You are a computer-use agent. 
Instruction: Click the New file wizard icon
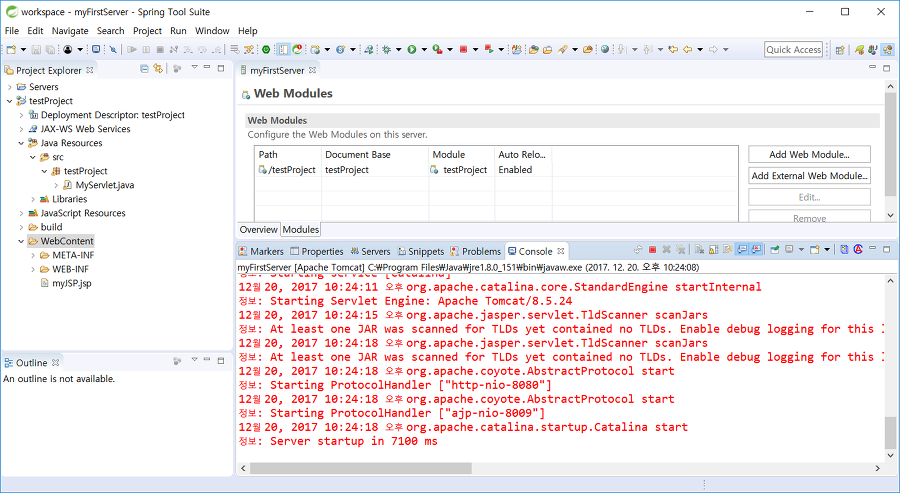click(x=11, y=50)
